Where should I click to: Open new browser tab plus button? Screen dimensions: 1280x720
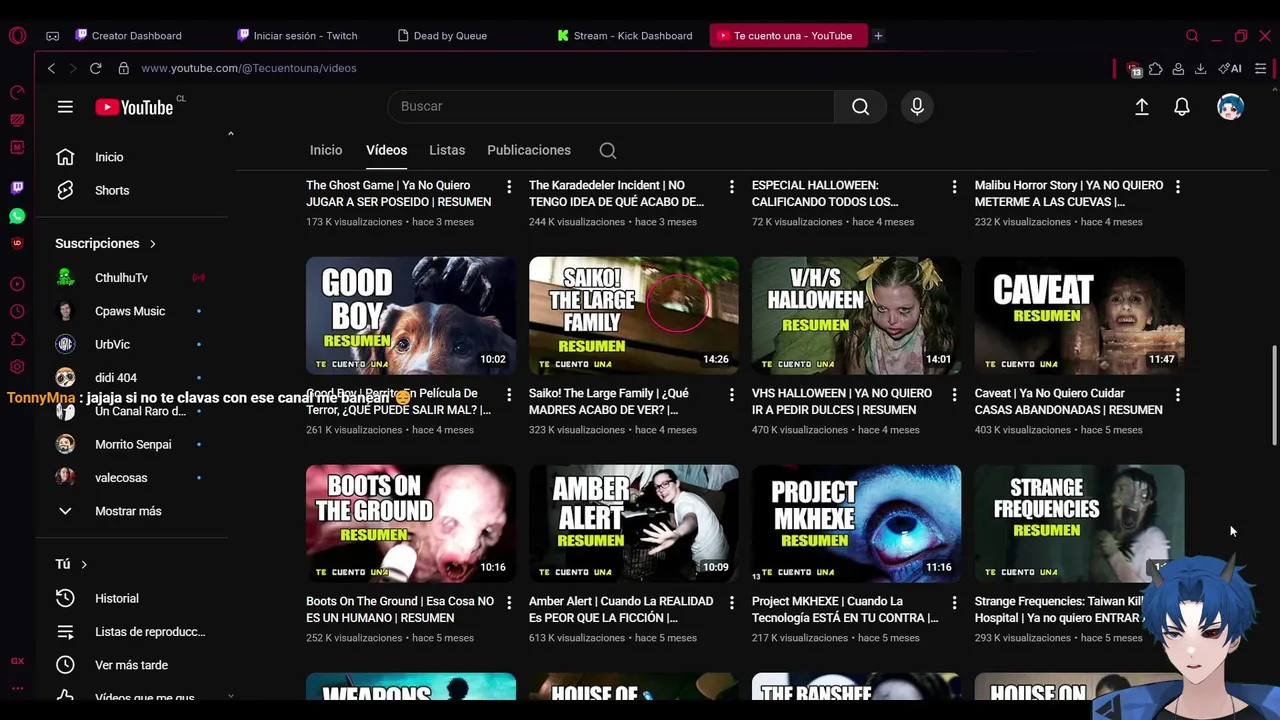[x=878, y=35]
